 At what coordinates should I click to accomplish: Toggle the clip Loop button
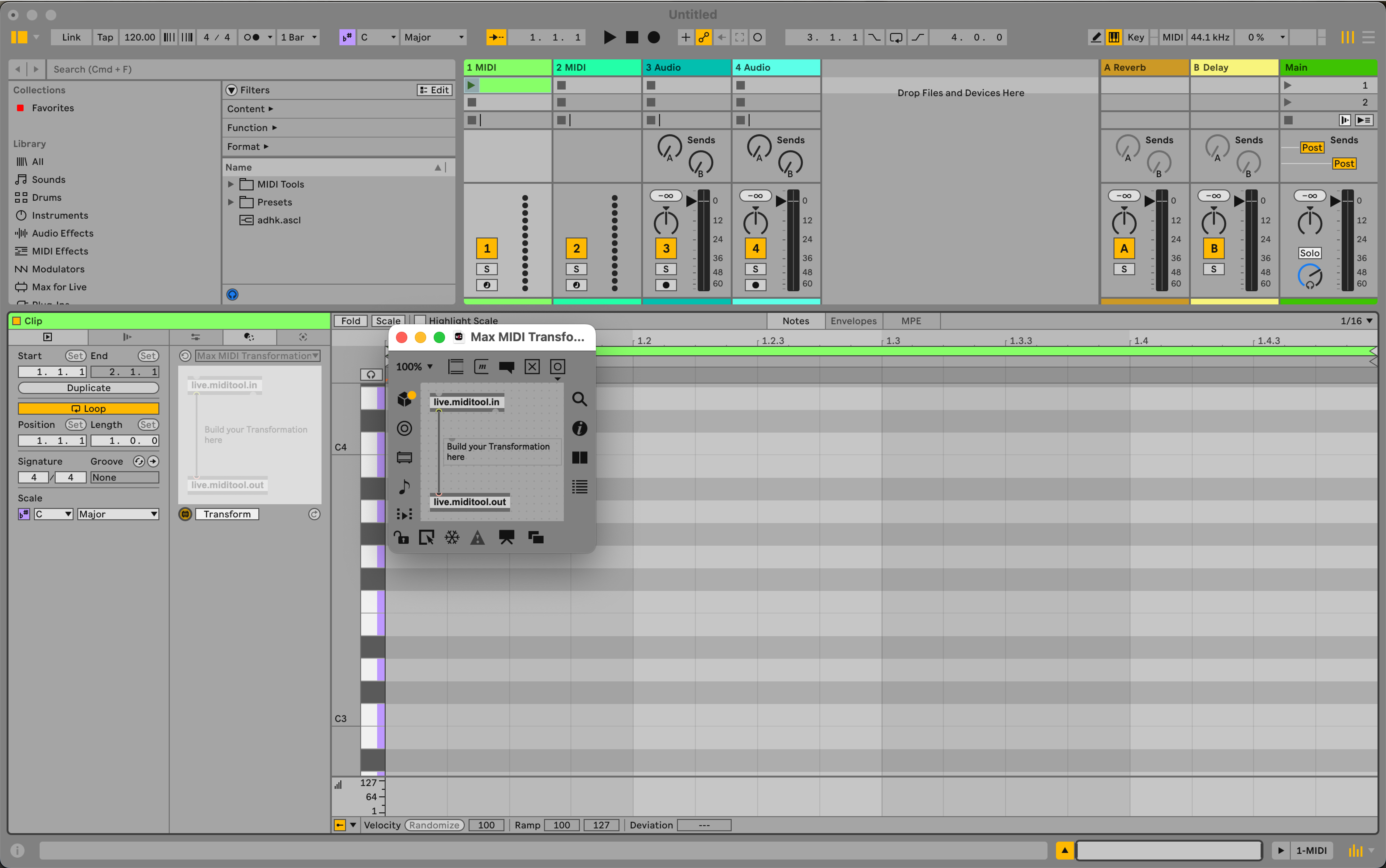coord(88,409)
